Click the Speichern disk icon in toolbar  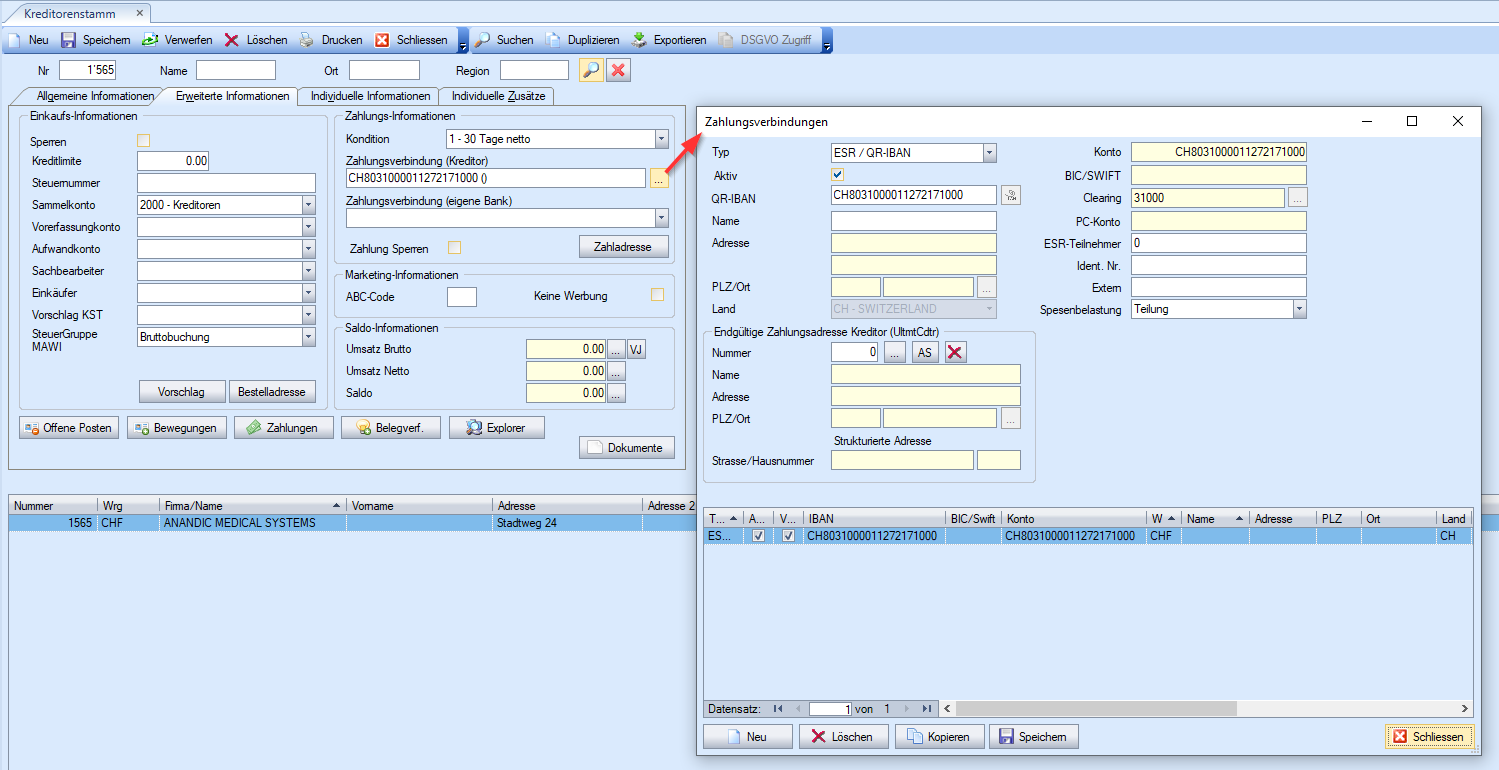pyautogui.click(x=68, y=40)
